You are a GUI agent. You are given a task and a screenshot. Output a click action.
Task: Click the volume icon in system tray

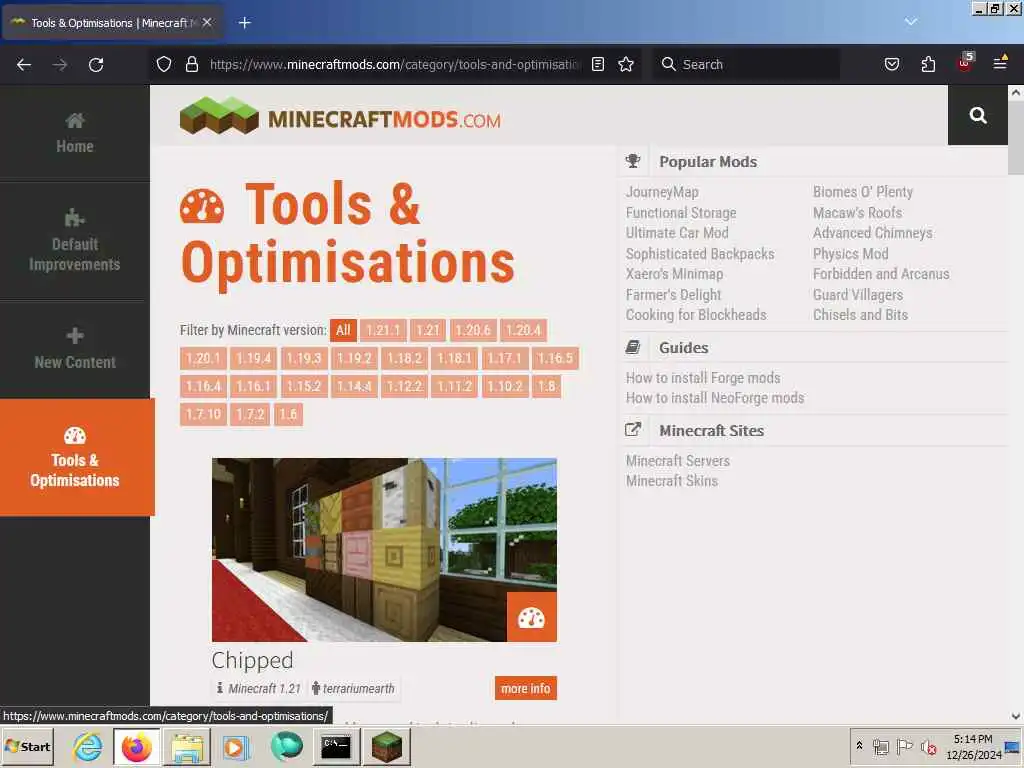click(928, 747)
